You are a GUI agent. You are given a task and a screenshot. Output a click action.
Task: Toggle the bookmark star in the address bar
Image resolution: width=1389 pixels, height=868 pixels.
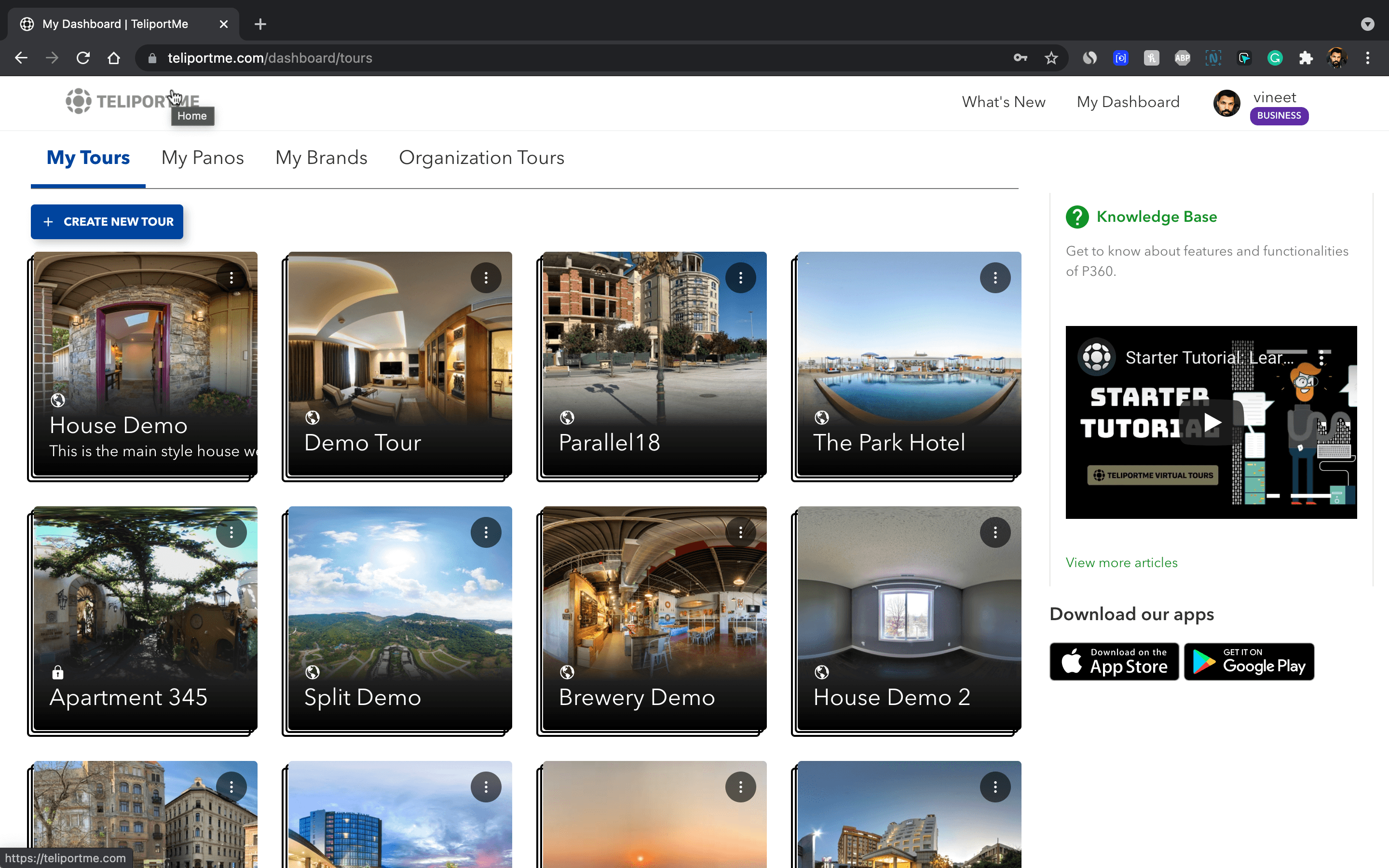click(1051, 57)
